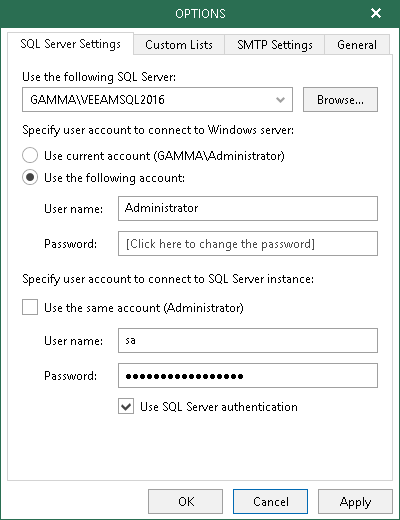Click here to change the password field
The height and width of the screenshot is (520, 400).
point(248,244)
